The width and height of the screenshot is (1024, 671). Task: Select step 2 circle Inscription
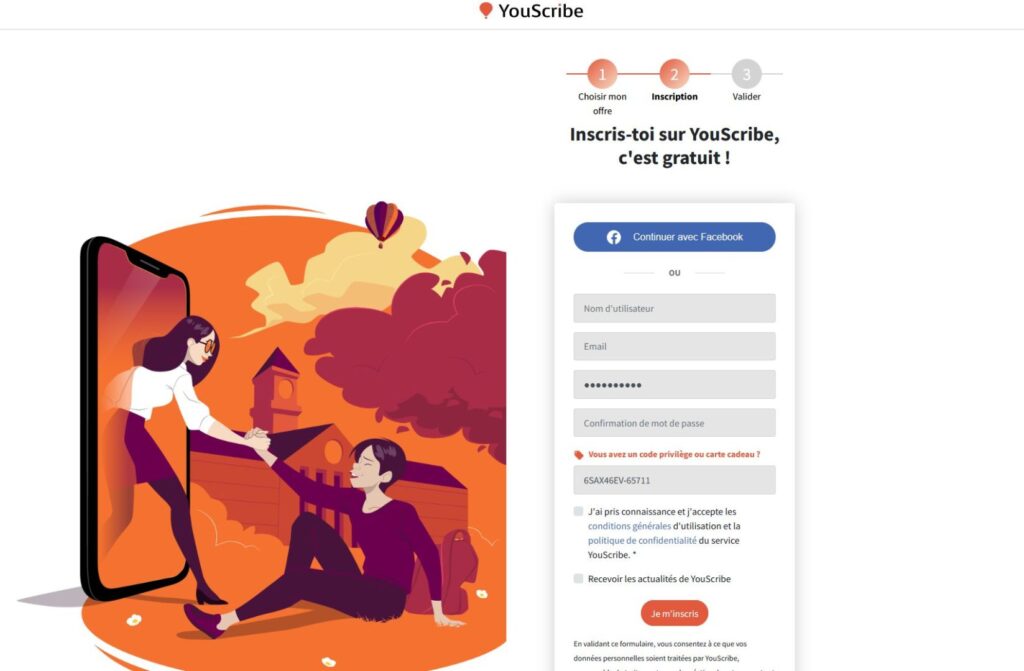click(x=674, y=74)
